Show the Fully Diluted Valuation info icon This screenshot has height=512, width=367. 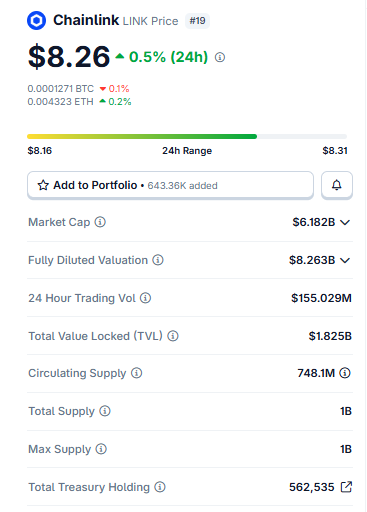pyautogui.click(x=158, y=260)
